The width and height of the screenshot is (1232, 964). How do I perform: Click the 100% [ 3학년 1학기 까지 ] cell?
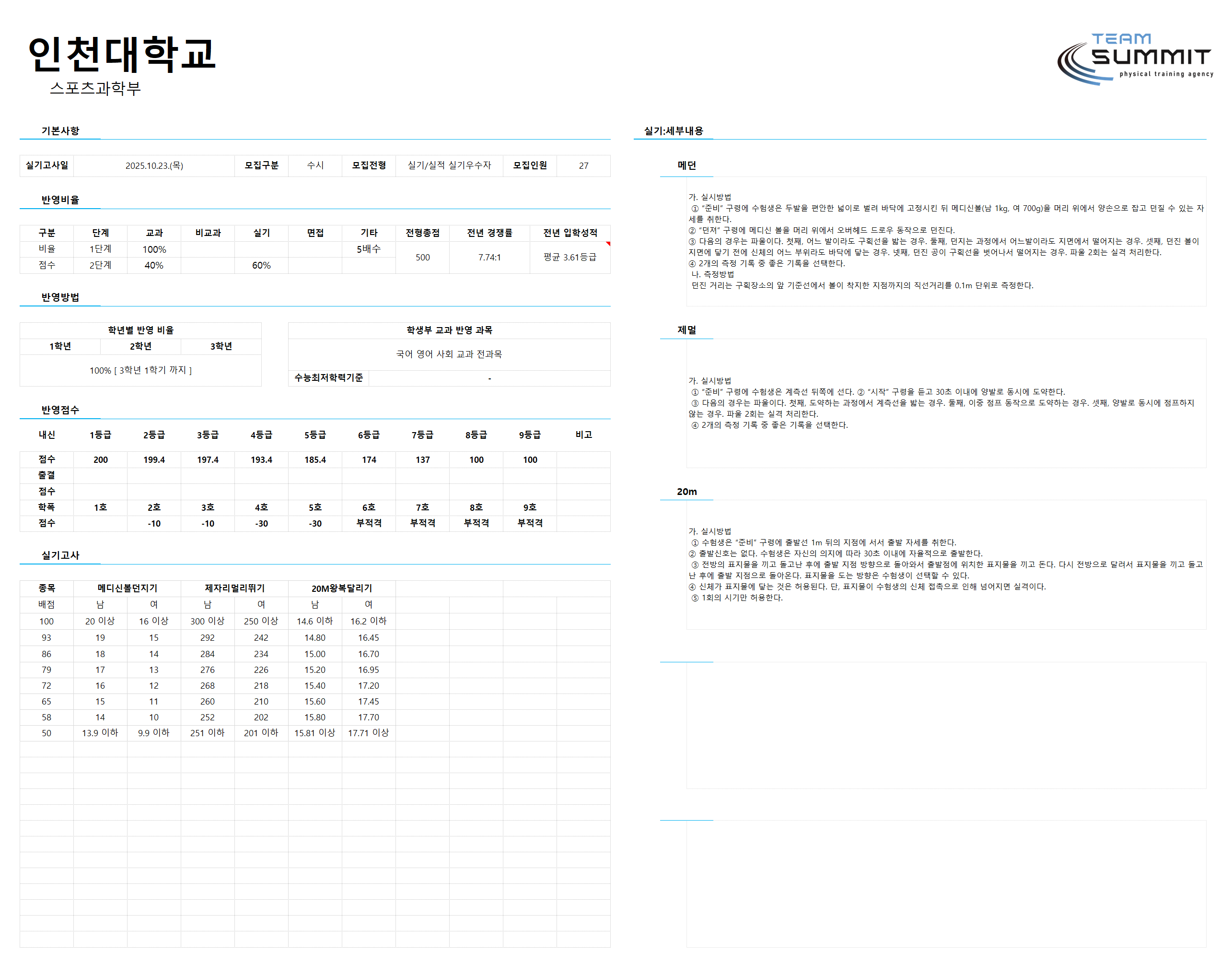pyautogui.click(x=140, y=370)
